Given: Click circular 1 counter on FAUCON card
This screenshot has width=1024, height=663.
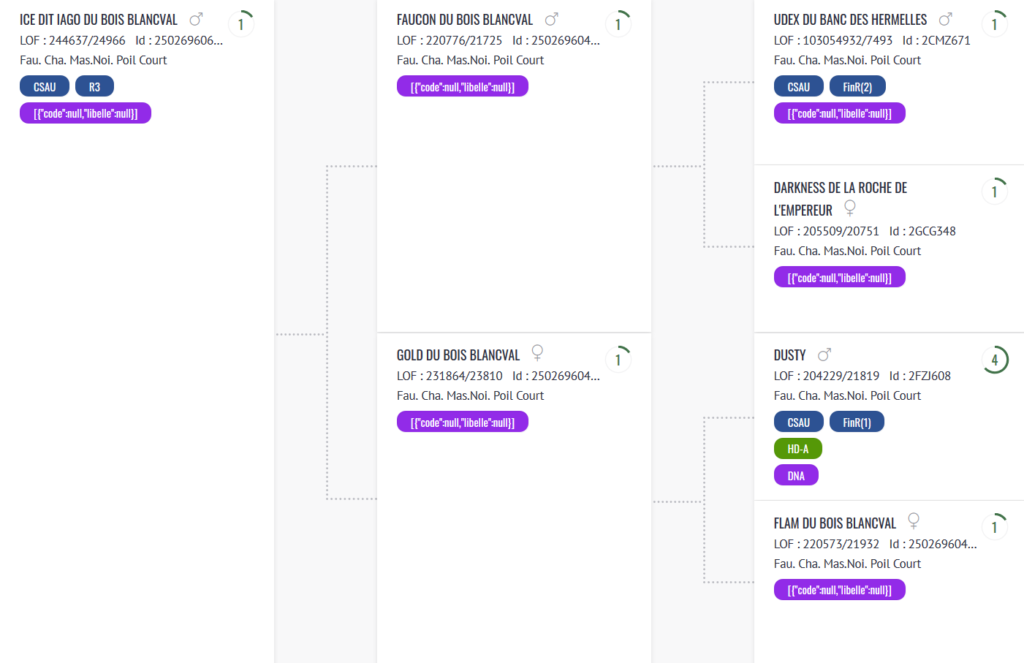Looking at the screenshot, I should click(618, 24).
